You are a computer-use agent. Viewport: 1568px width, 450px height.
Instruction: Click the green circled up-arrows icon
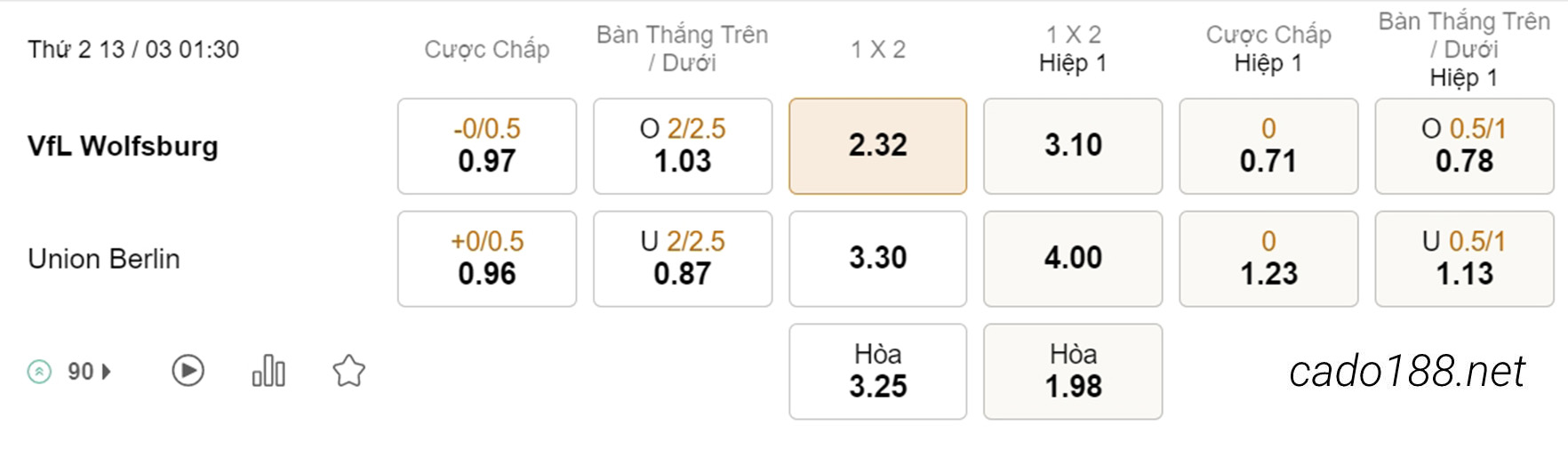point(39,372)
